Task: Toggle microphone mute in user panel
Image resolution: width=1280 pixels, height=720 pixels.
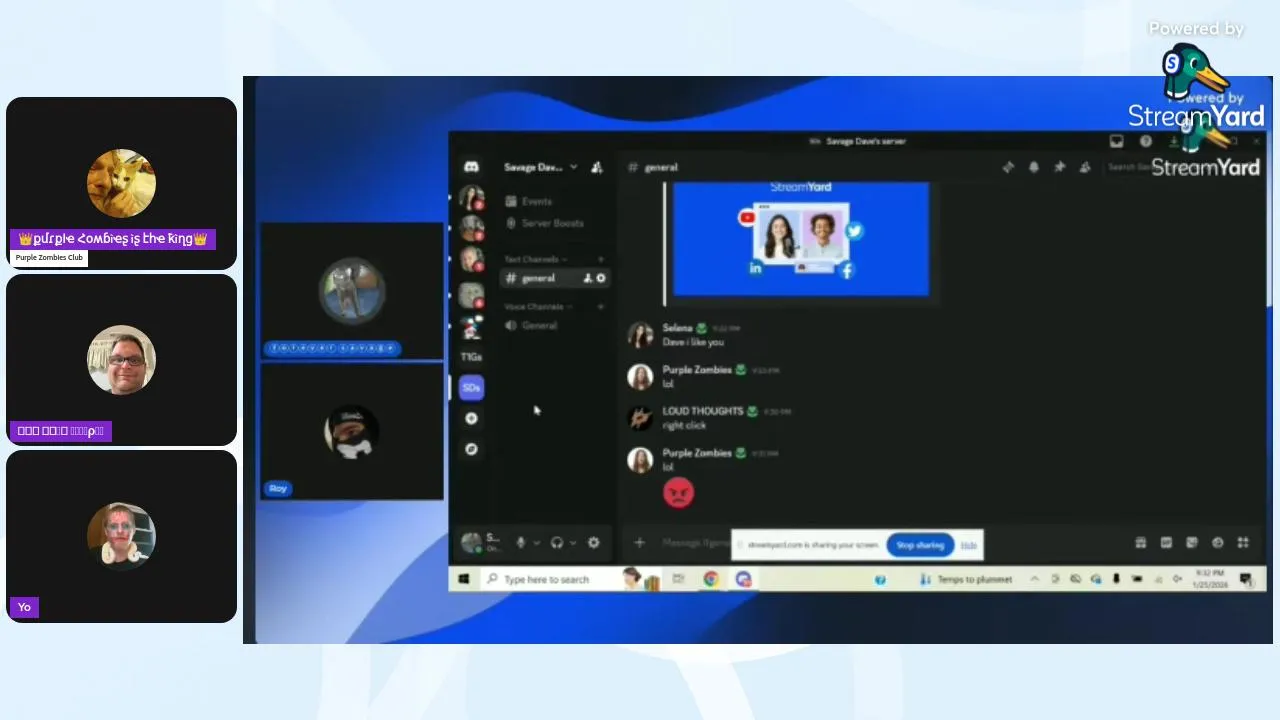Action: [x=520, y=543]
